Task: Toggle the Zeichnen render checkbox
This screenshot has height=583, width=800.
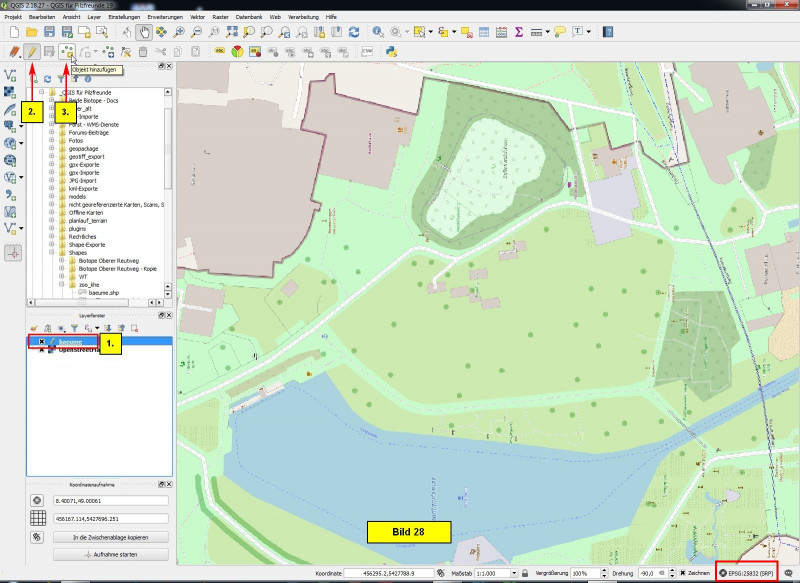Action: pyautogui.click(x=682, y=573)
